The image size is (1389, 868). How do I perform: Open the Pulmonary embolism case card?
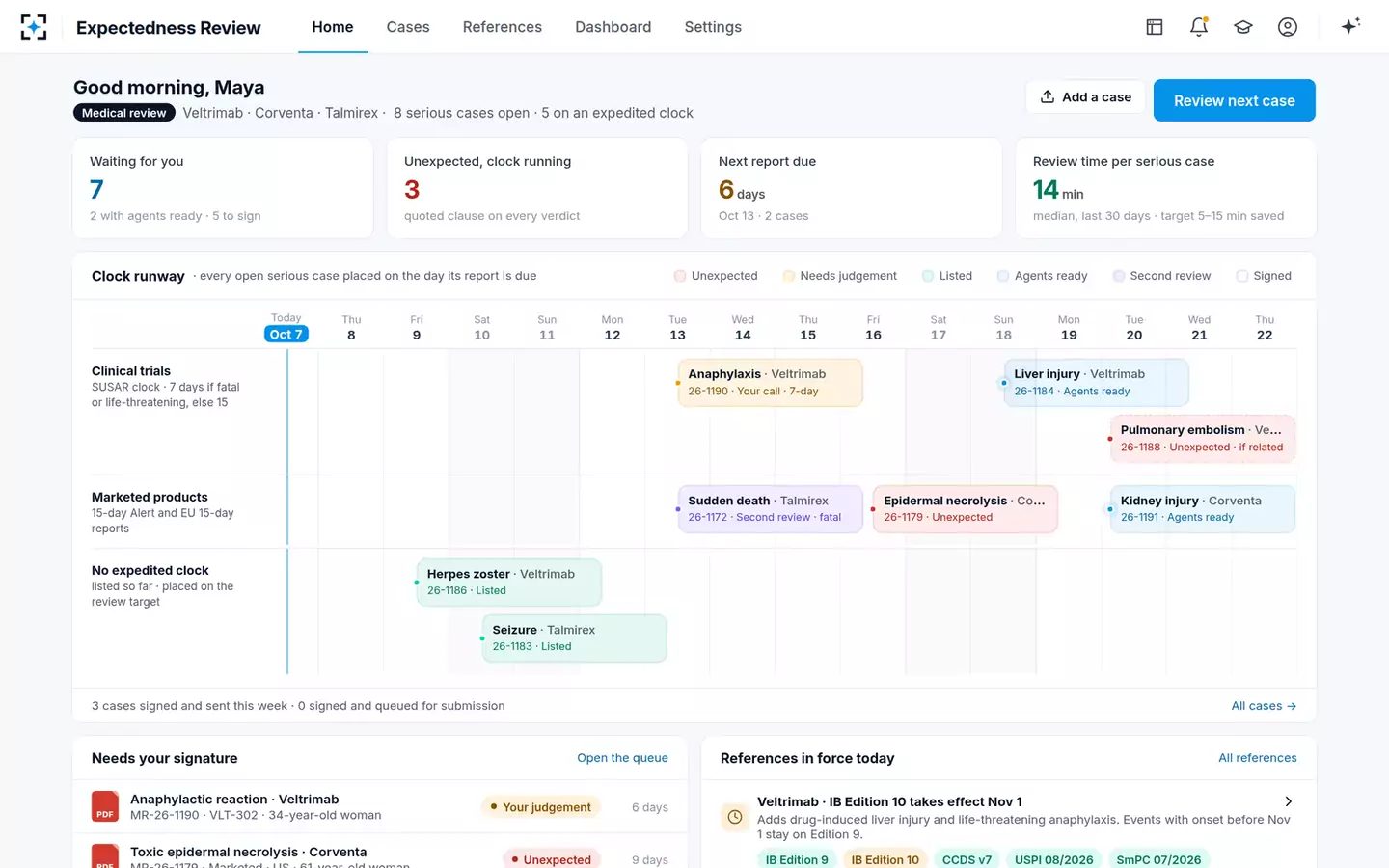pos(1203,439)
